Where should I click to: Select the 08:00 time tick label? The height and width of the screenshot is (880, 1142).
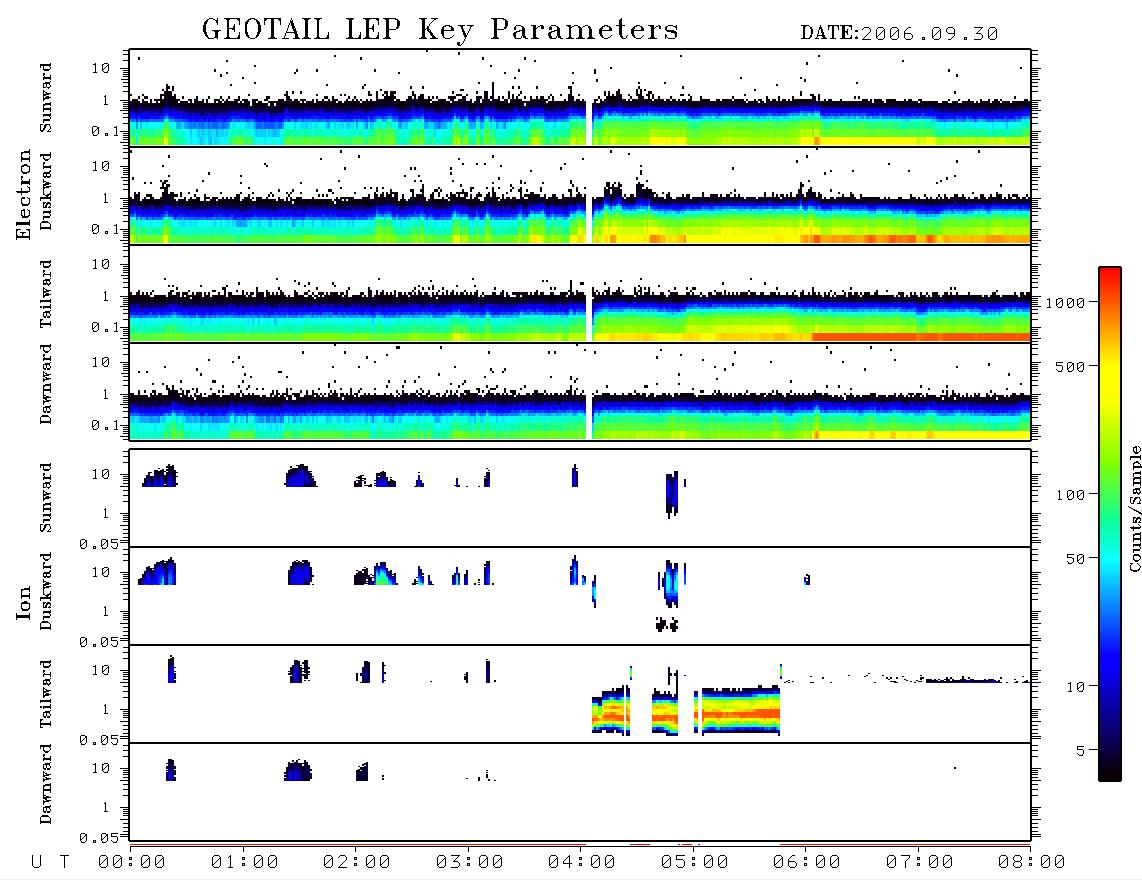pos(1031,863)
